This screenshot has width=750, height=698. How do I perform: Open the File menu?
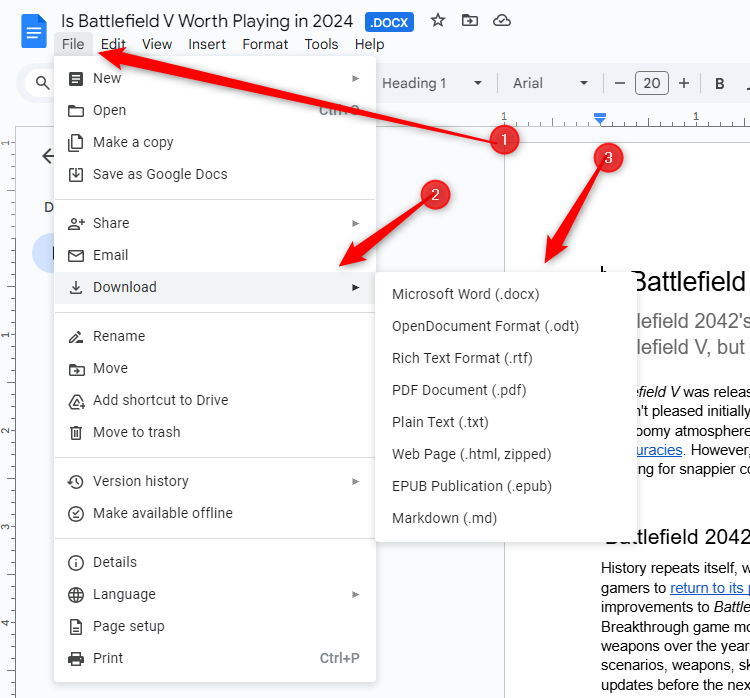click(73, 44)
